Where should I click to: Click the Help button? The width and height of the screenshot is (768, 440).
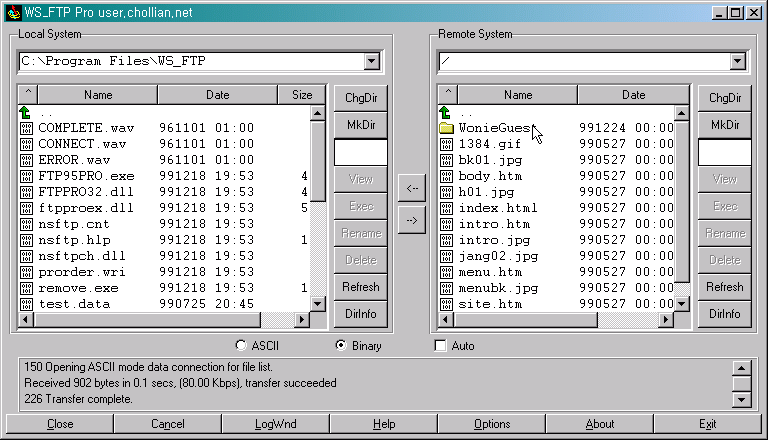coord(384,424)
